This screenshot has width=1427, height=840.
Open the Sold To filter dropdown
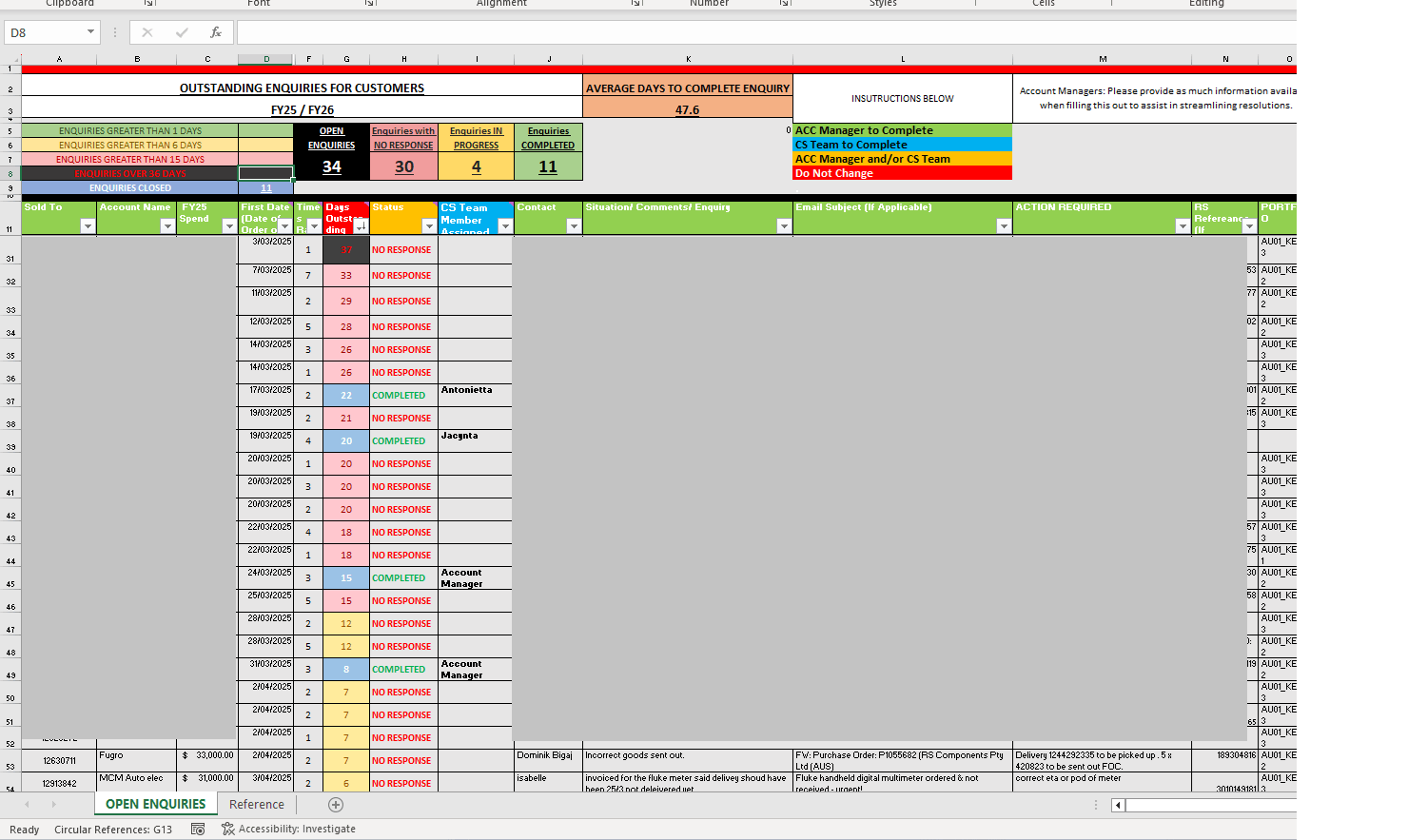pyautogui.click(x=88, y=226)
